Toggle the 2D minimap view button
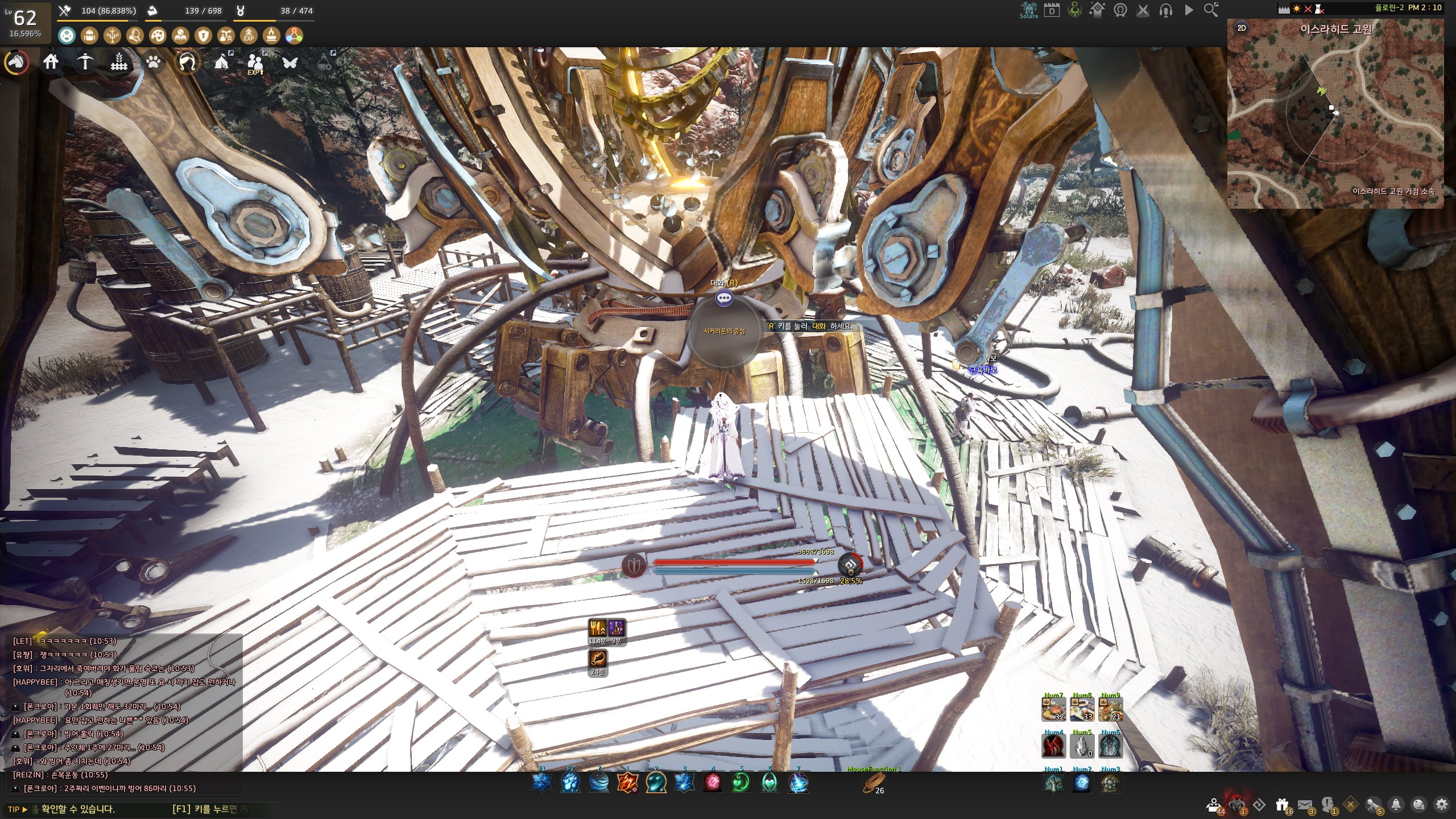 (1242, 28)
